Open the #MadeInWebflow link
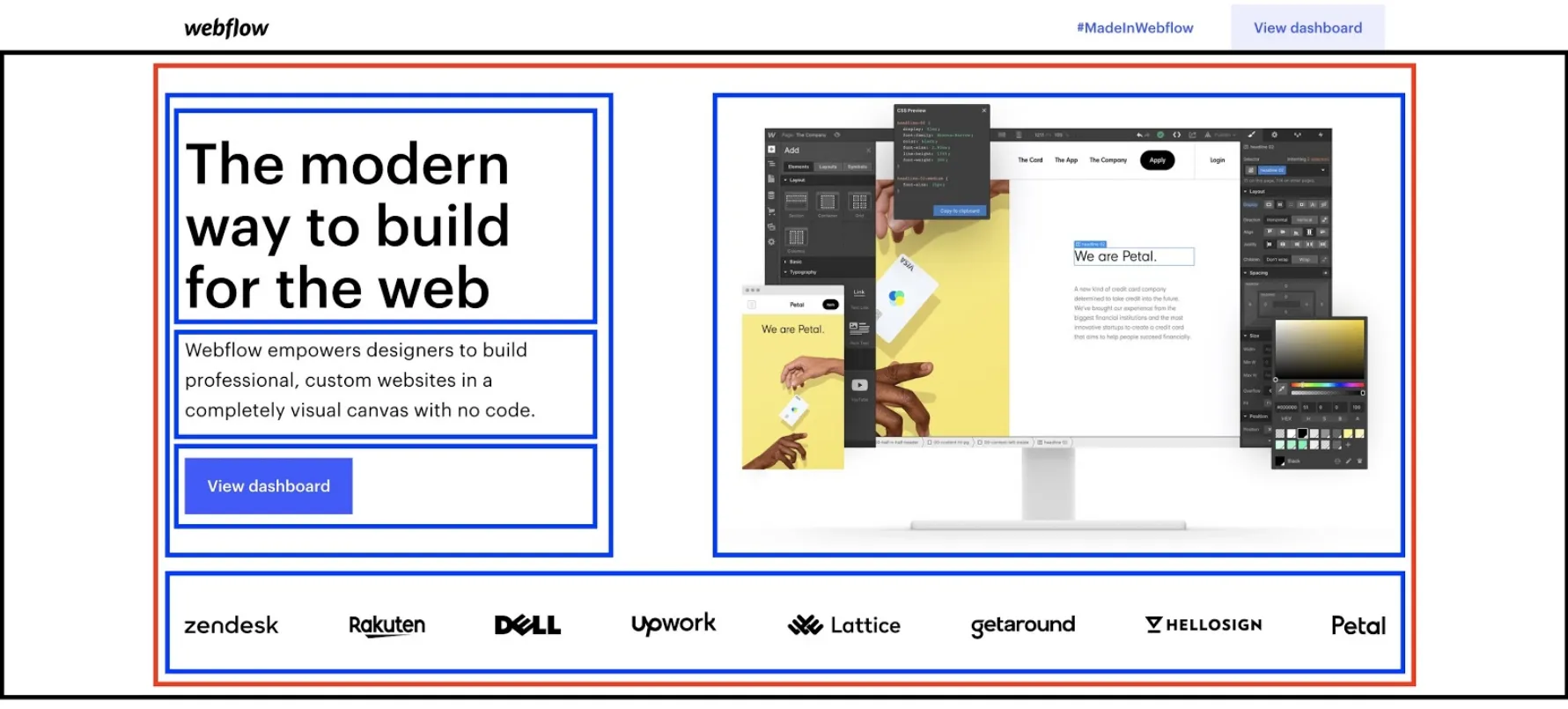 [1135, 28]
